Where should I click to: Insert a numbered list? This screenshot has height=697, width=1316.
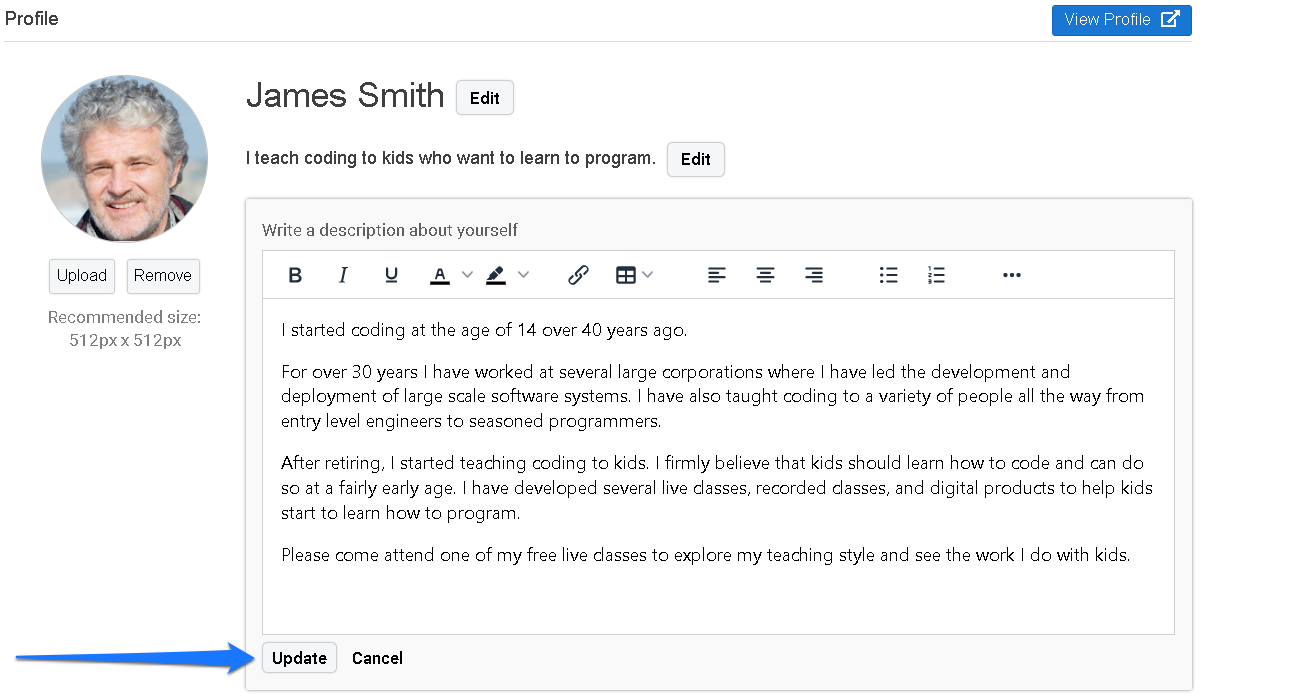click(x=936, y=275)
